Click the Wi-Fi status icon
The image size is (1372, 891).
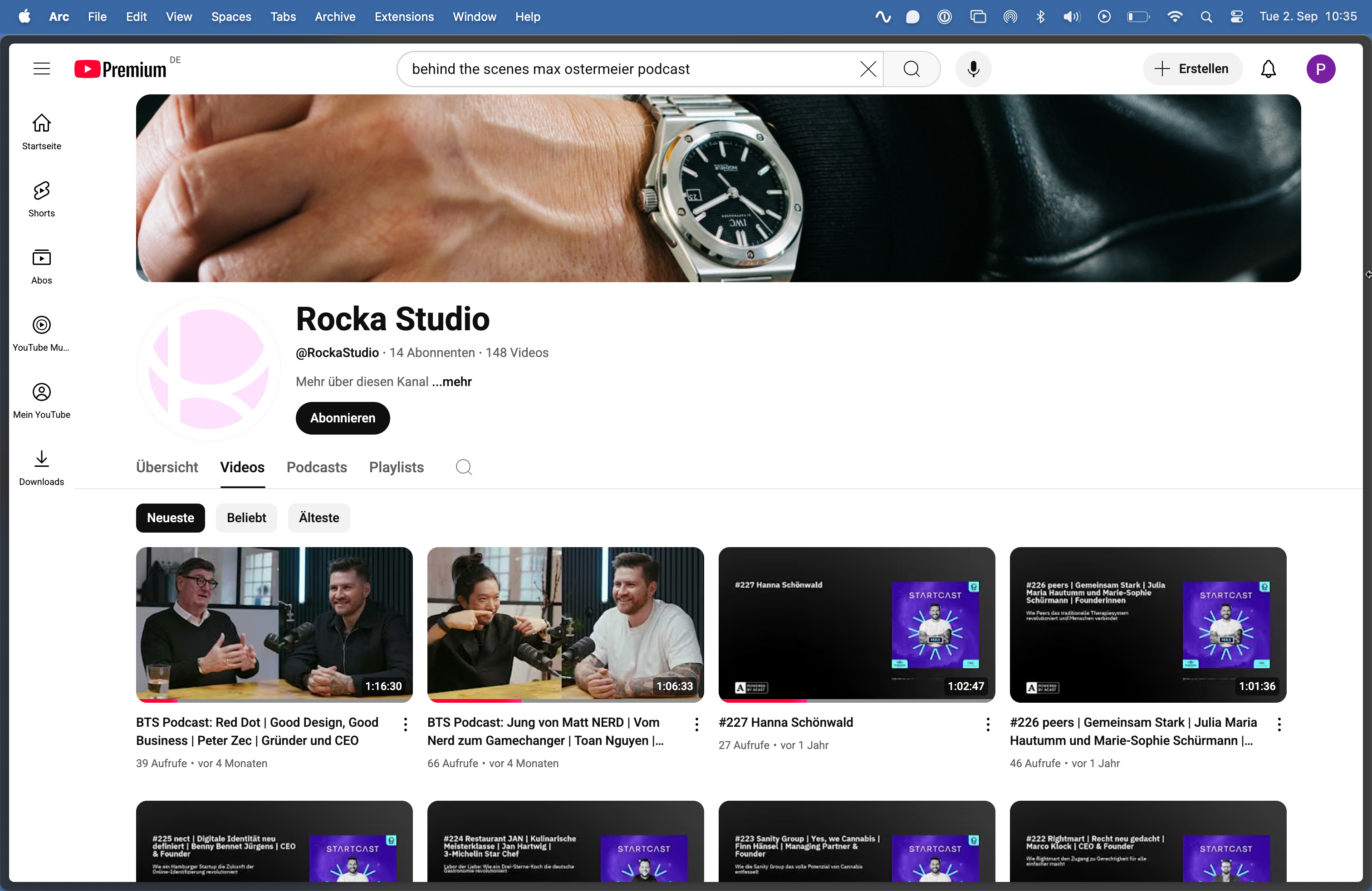(1174, 17)
